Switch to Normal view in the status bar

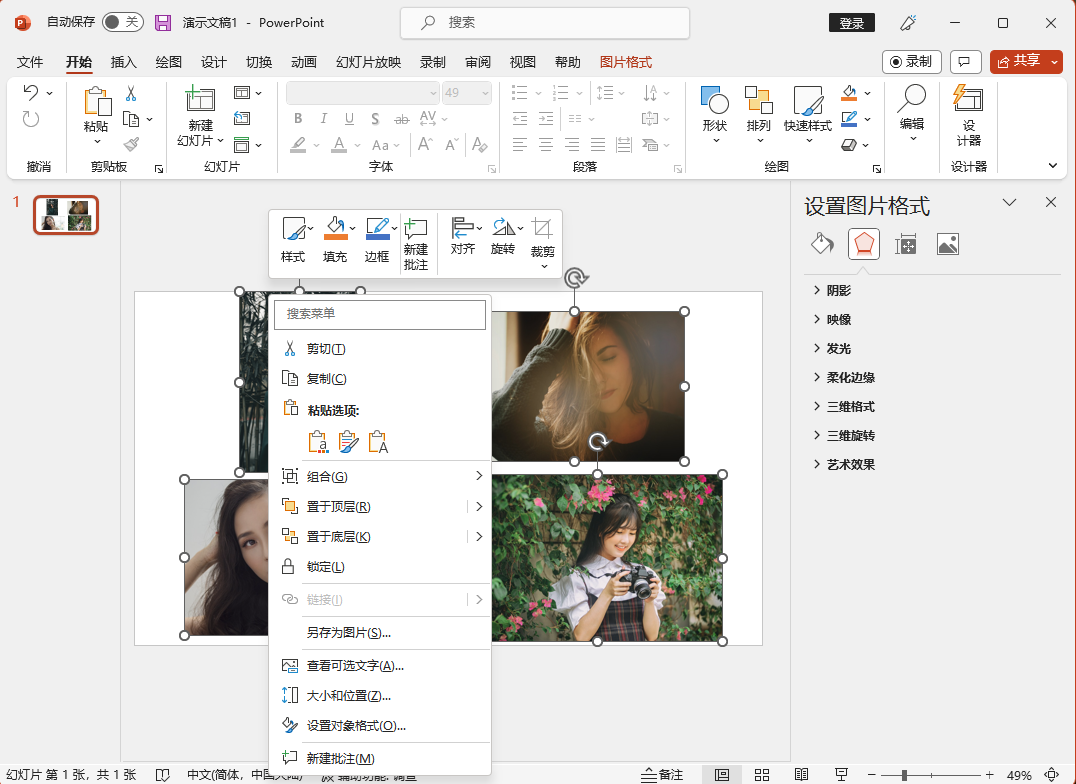click(722, 775)
